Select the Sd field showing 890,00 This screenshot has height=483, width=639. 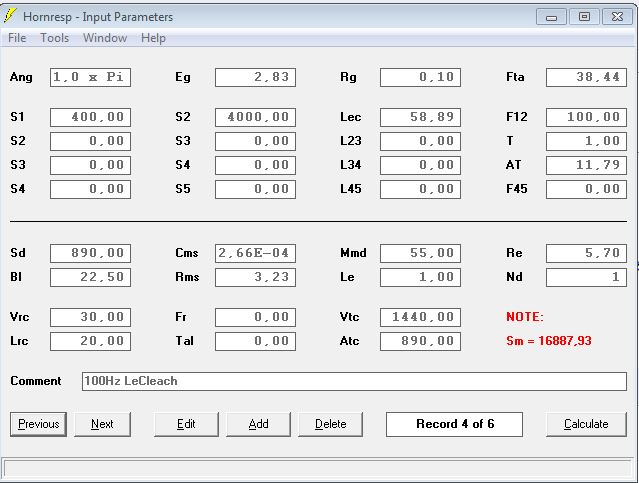(90, 254)
